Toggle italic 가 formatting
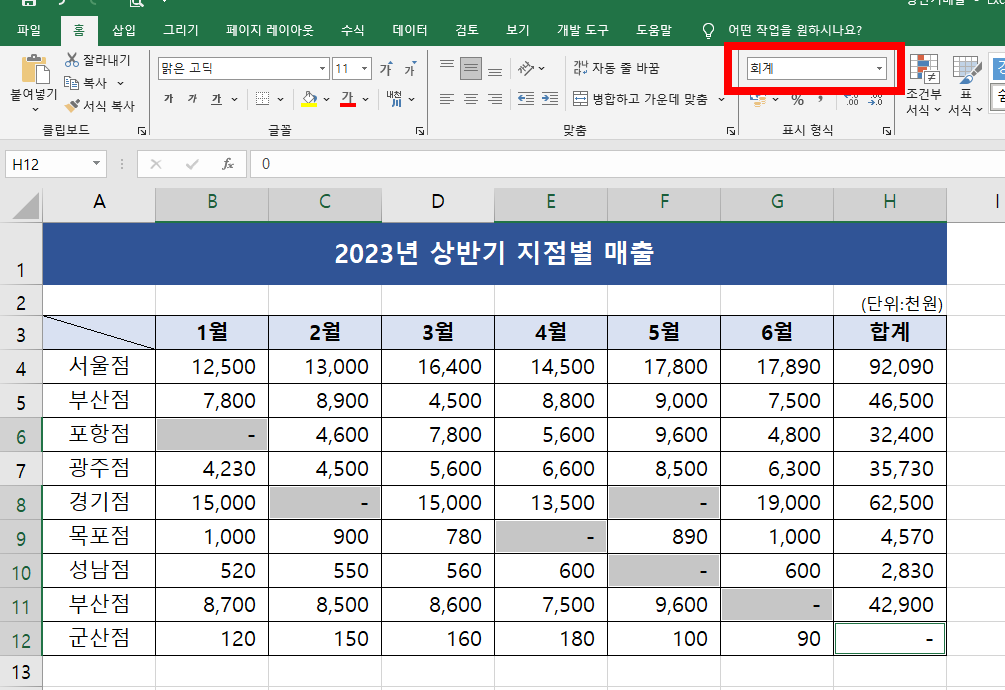This screenshot has height=690, width=1005. click(192, 99)
